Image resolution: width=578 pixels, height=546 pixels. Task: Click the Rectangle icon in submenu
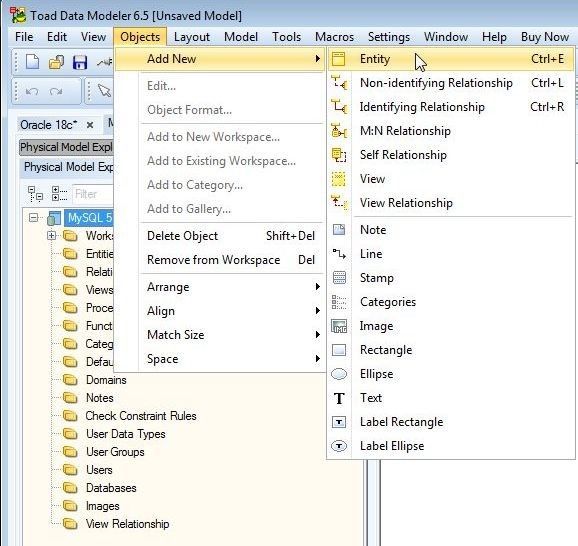click(339, 350)
